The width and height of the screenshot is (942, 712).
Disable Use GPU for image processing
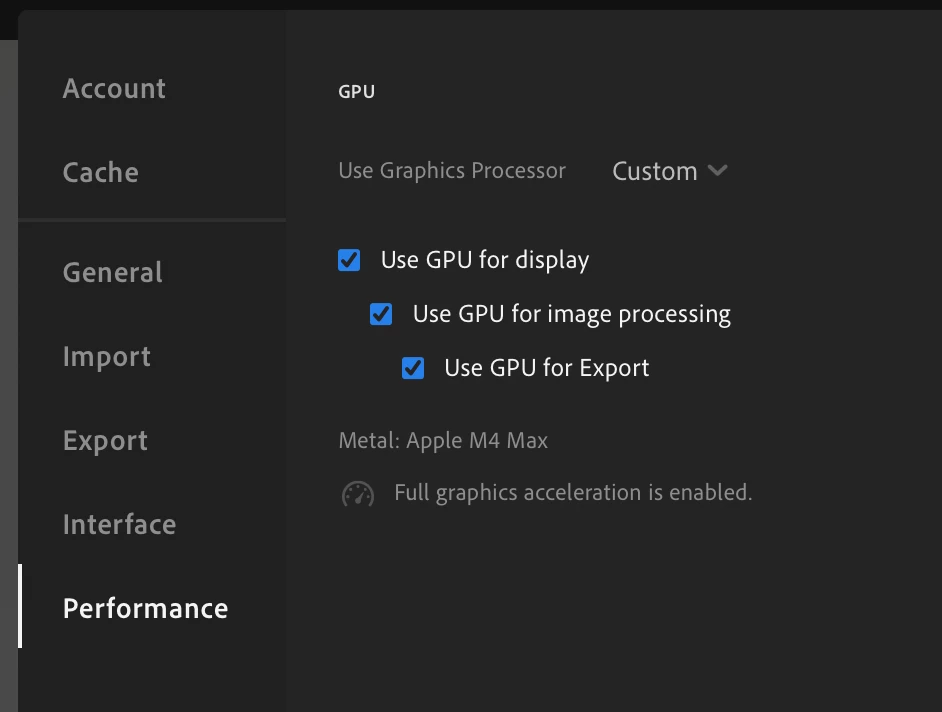click(381, 315)
